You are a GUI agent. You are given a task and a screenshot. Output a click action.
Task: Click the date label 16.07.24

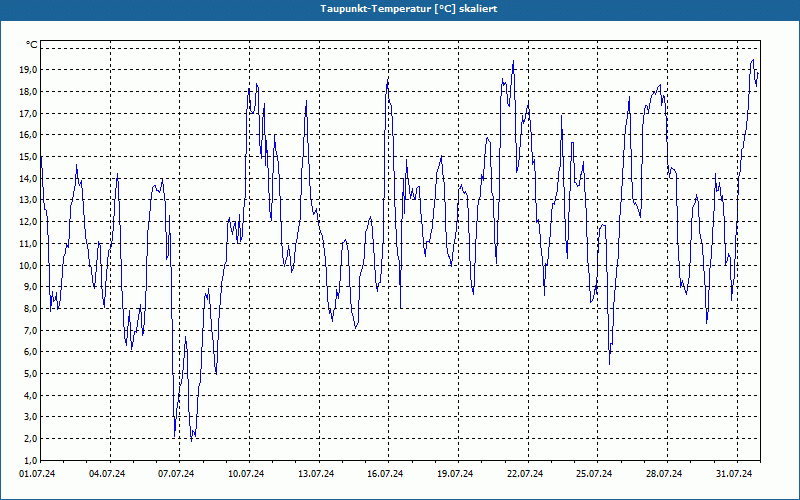coord(385,474)
